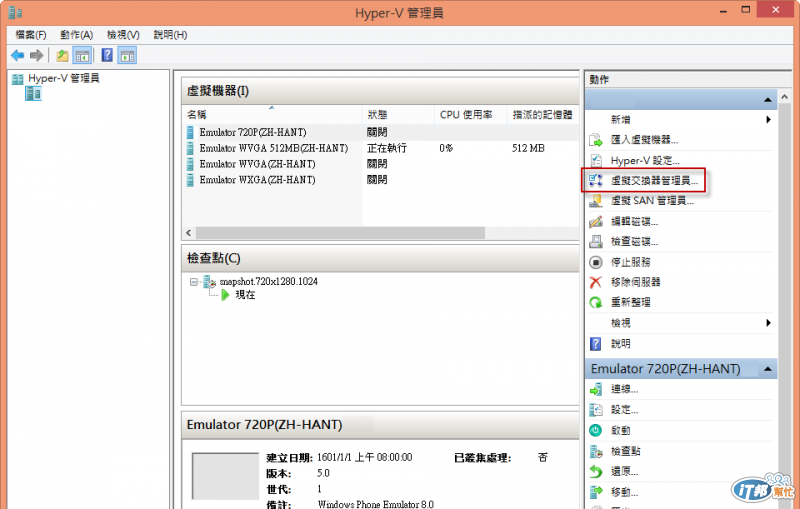This screenshot has width=800, height=509.
Task: Click the green 啟動 power icon
Action: point(595,430)
